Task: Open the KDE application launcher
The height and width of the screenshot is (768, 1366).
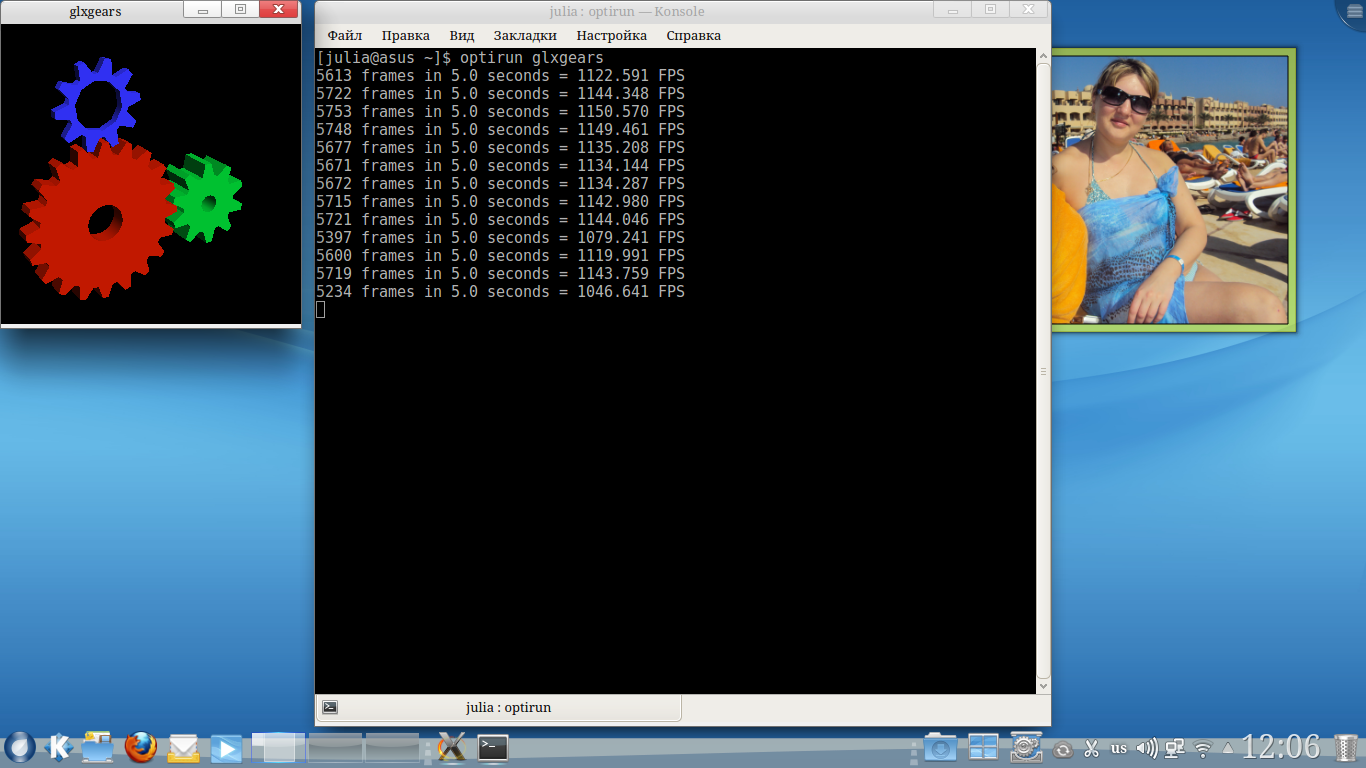Action: [x=20, y=746]
